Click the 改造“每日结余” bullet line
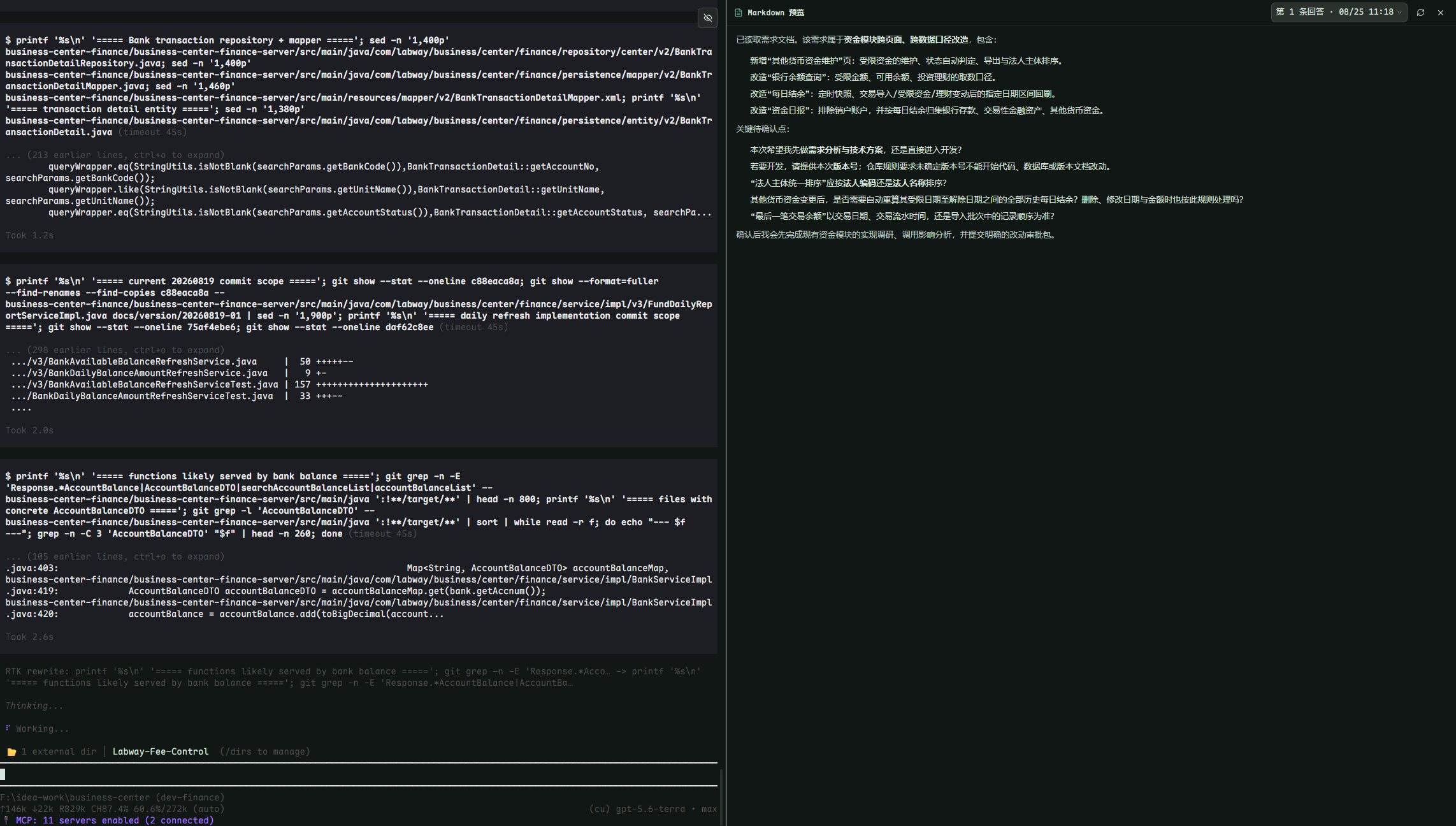This screenshot has width=1456, height=826. pos(904,94)
